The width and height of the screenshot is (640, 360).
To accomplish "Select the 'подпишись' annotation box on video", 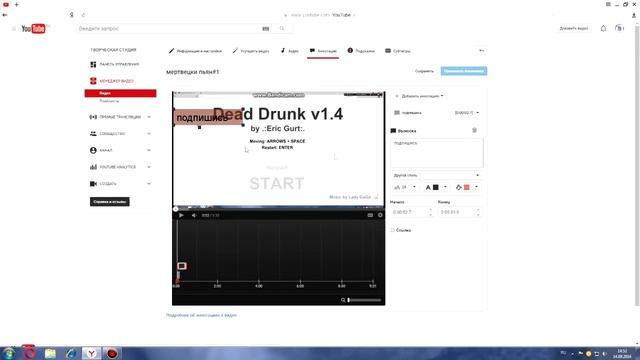I will point(209,118).
